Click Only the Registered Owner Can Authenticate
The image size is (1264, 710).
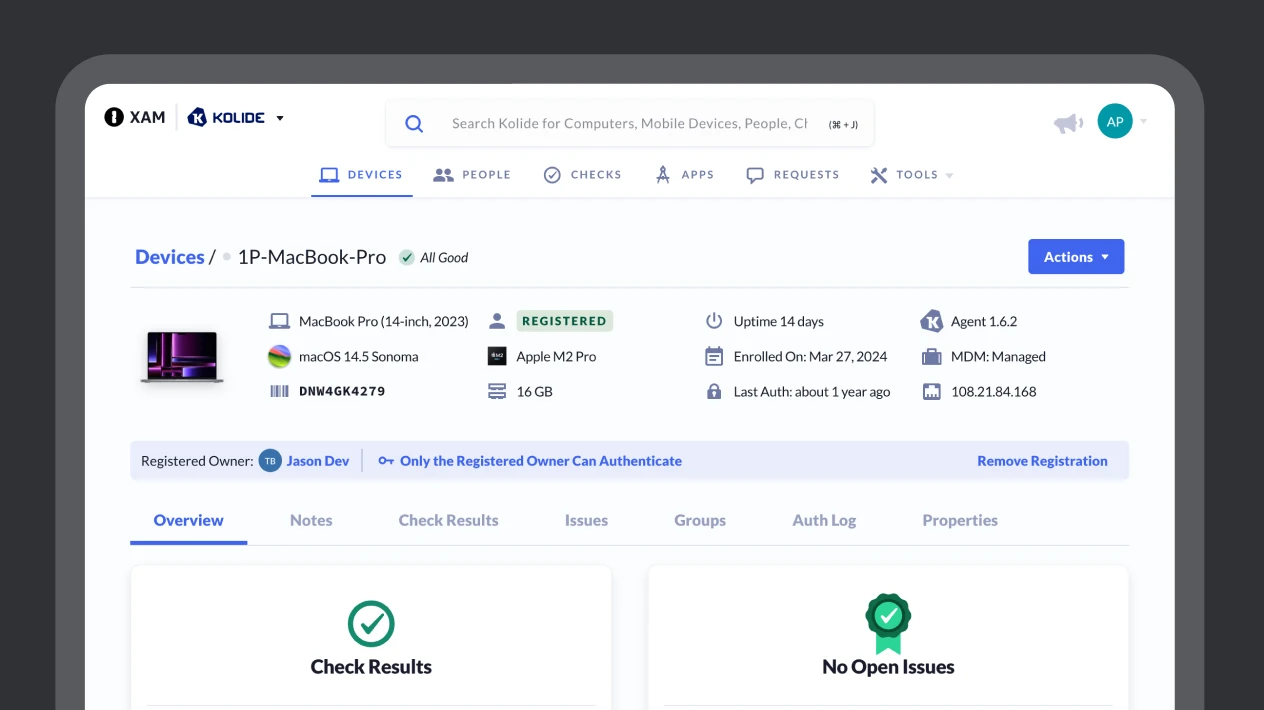[x=541, y=461]
